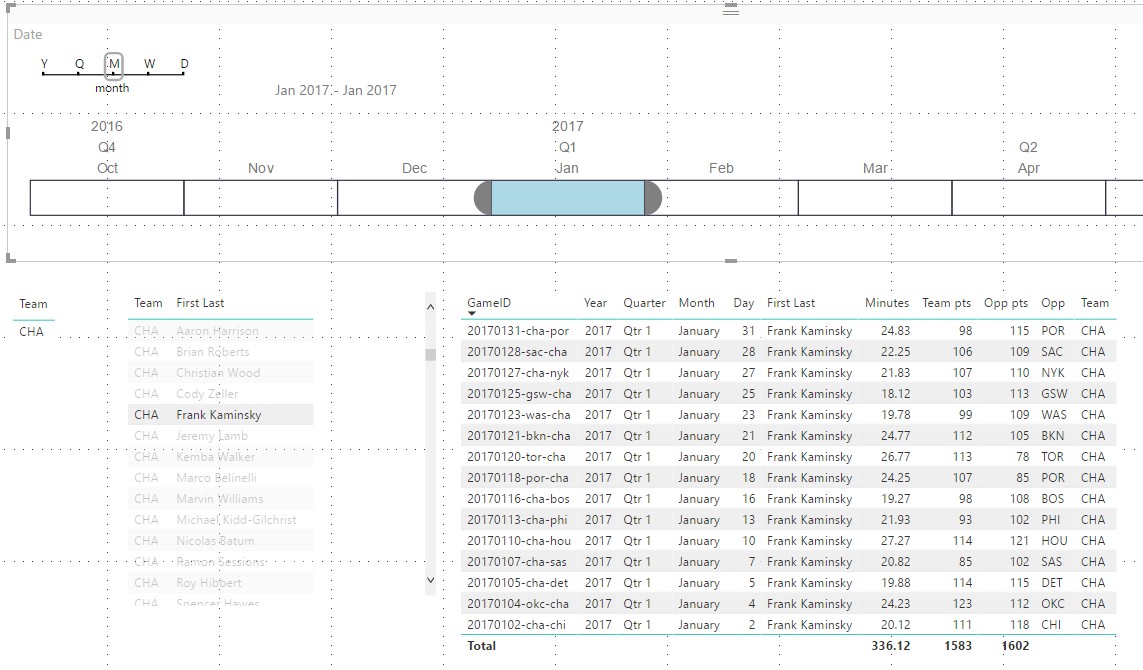Screen dimensions: 1143x670
Task: Sort by Year column header
Action: 596,303
